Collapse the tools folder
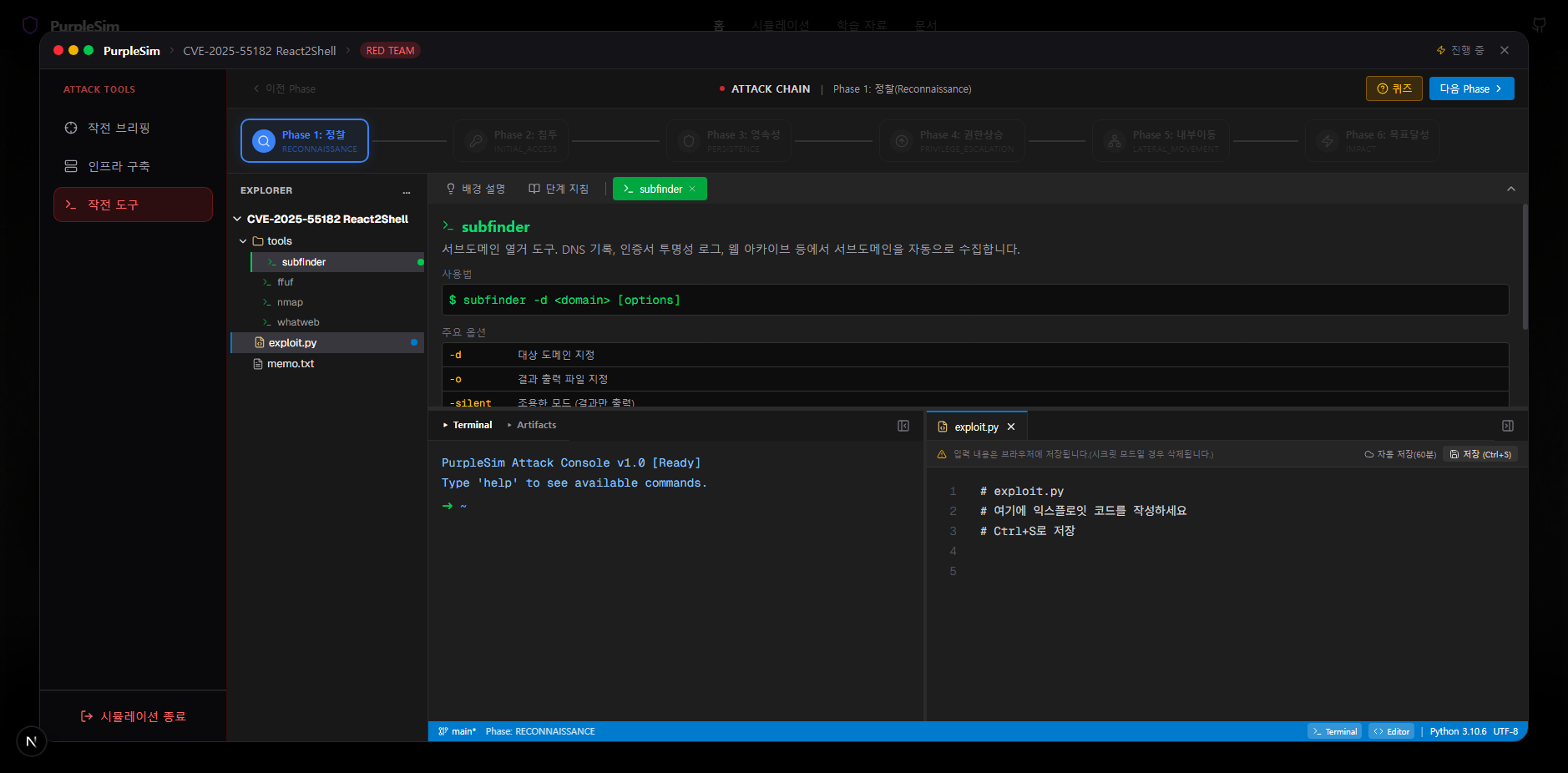The width and height of the screenshot is (1568, 773). pyautogui.click(x=243, y=241)
